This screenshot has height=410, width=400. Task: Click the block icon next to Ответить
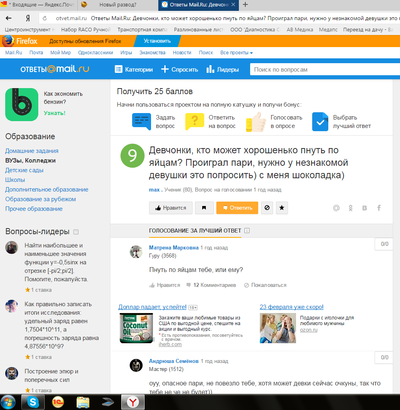pos(267,208)
